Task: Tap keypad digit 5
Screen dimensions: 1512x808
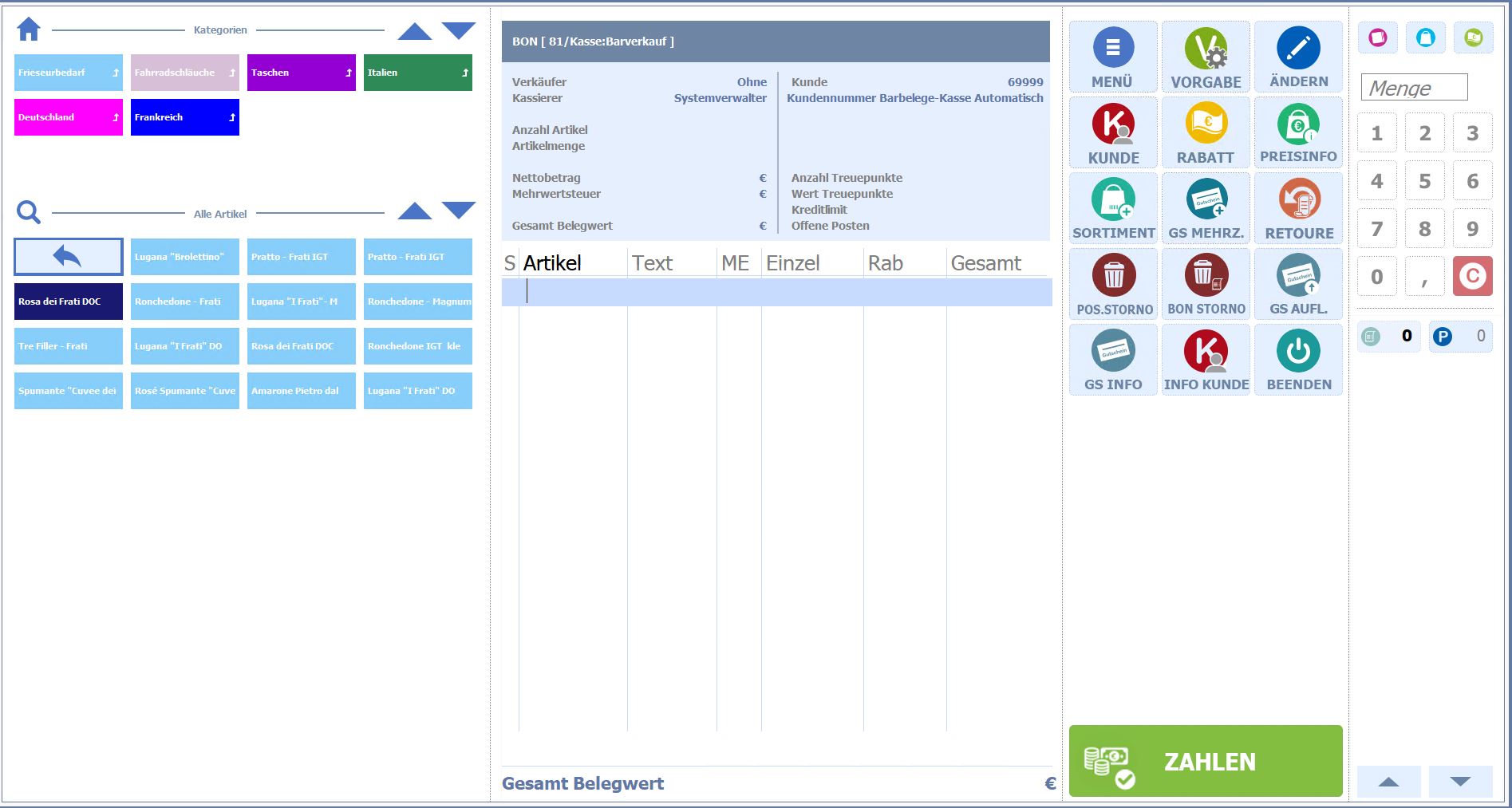Action: click(1425, 181)
